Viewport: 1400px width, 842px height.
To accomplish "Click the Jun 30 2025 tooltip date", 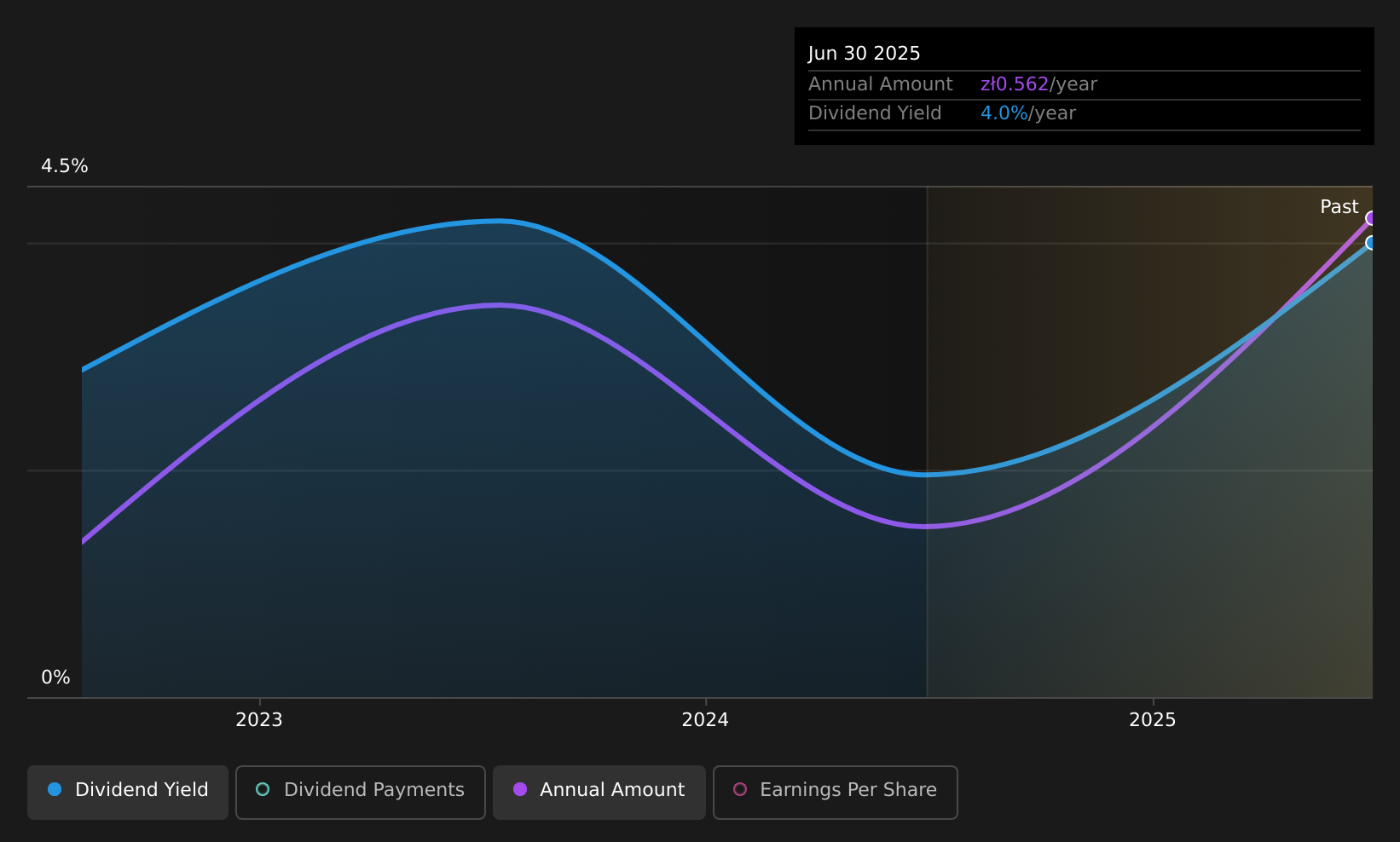I will point(865,54).
